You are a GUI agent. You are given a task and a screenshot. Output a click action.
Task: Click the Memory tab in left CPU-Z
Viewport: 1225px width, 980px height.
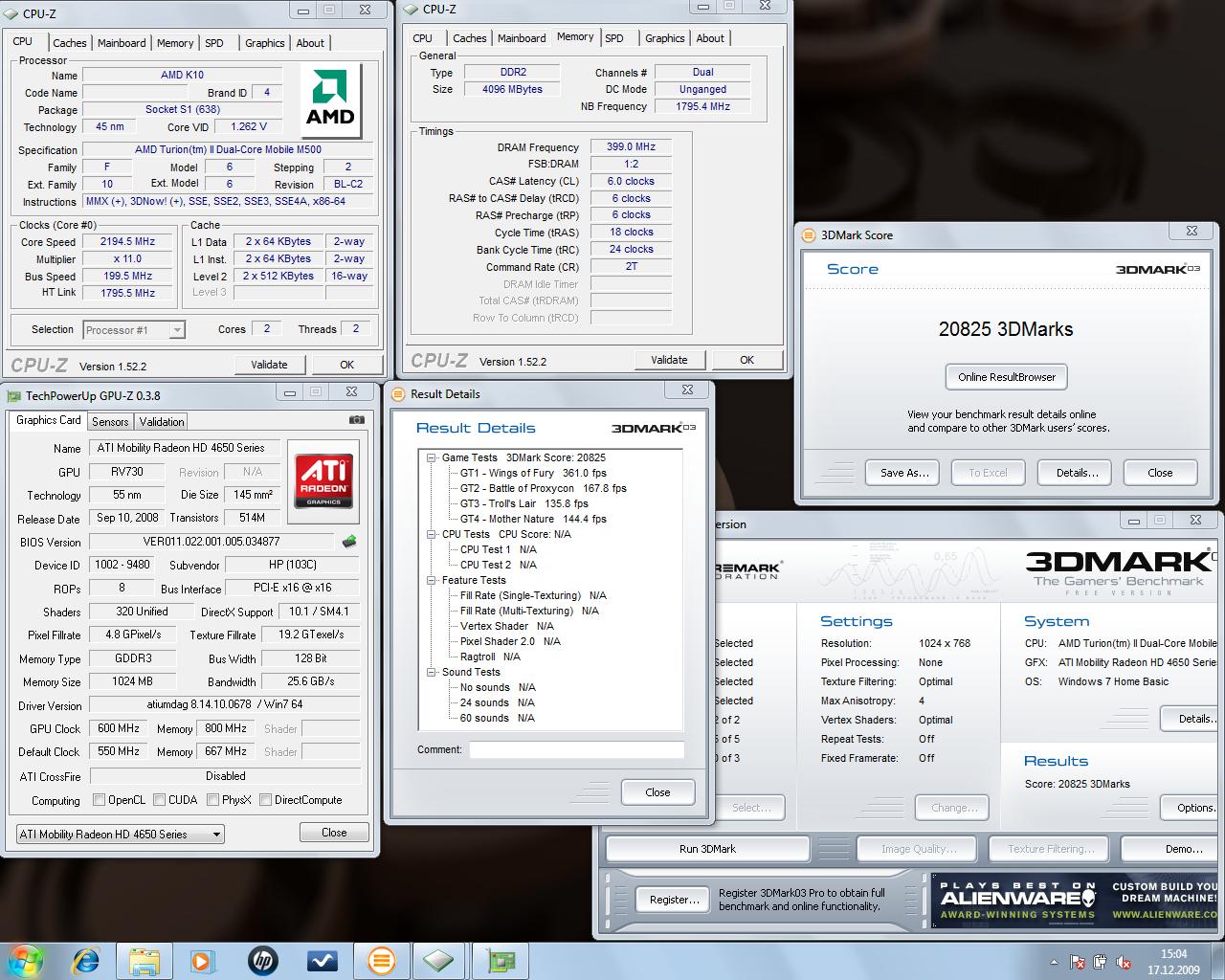point(175,43)
